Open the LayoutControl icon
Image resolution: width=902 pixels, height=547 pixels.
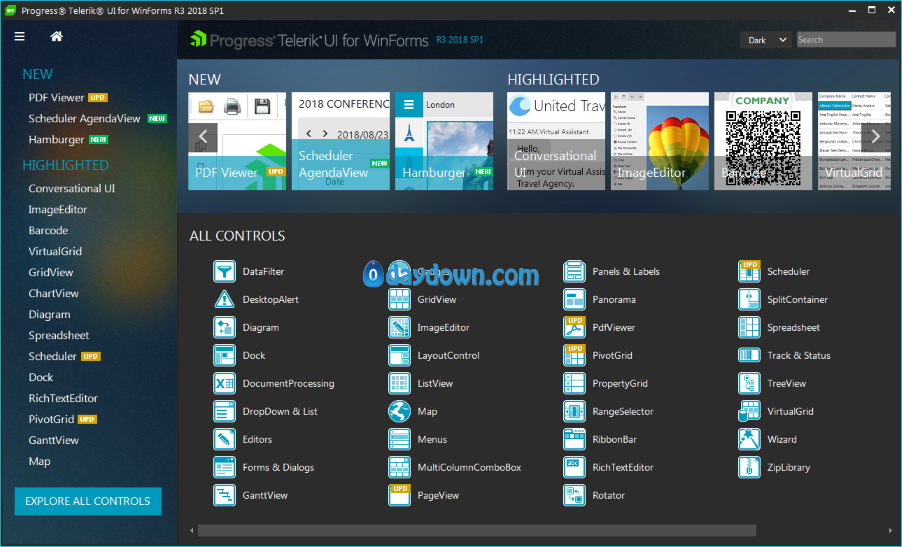tap(399, 355)
